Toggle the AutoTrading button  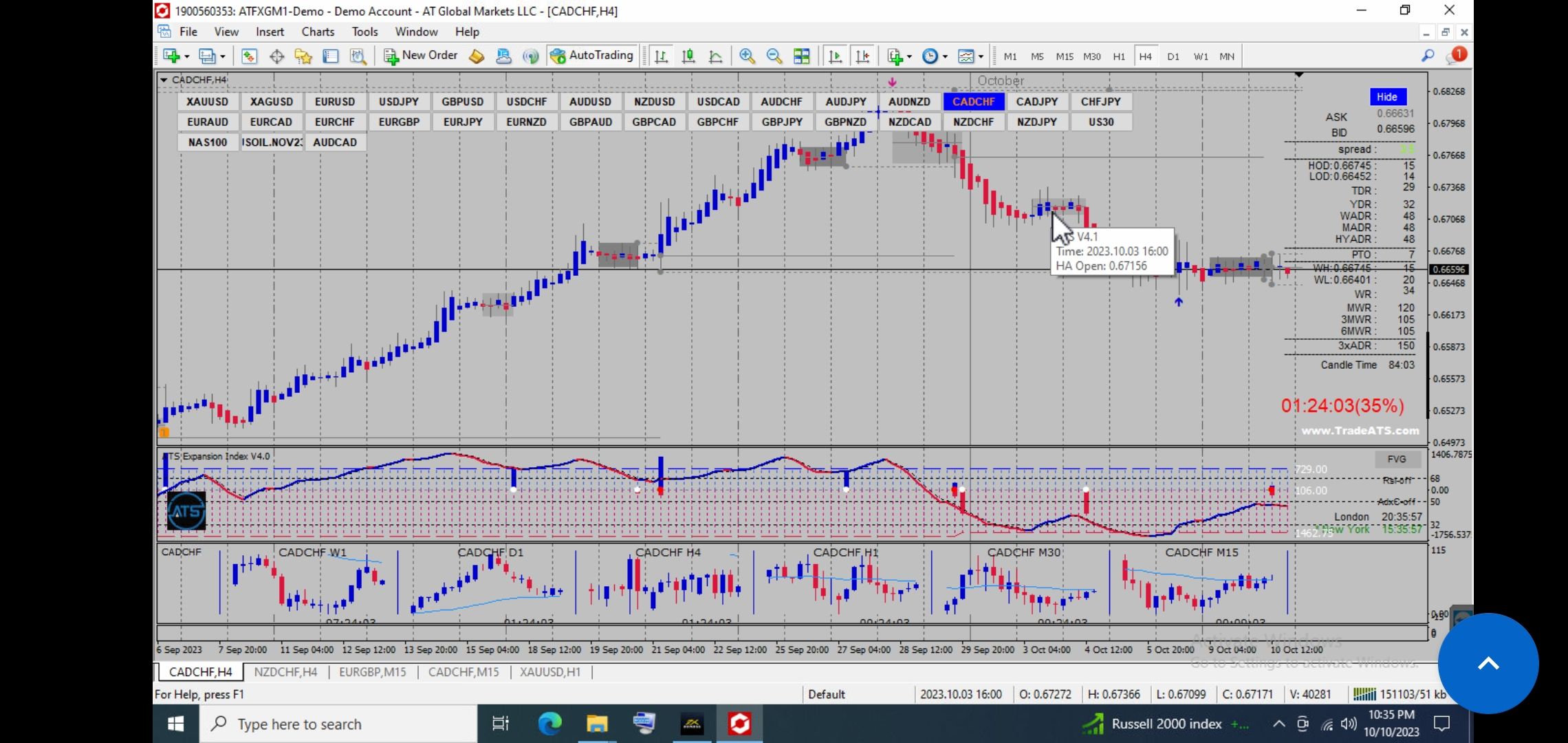[x=592, y=56]
